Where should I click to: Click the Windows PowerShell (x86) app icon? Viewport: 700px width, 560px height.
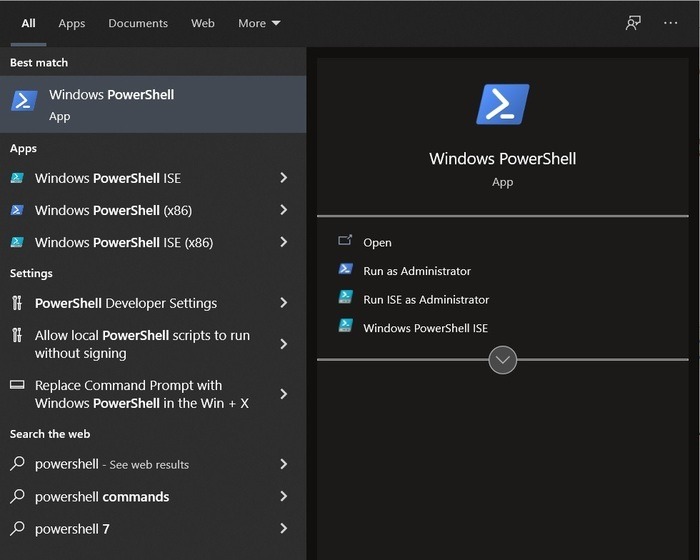[x=17, y=210]
